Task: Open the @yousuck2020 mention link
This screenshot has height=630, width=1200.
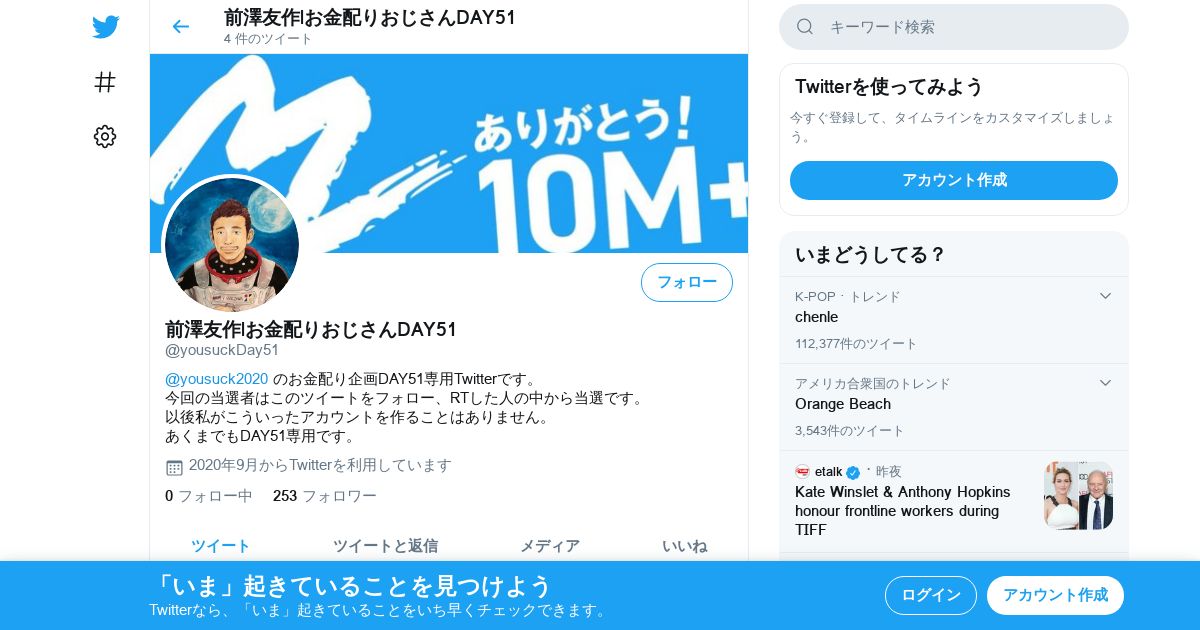Action: pyautogui.click(x=217, y=379)
